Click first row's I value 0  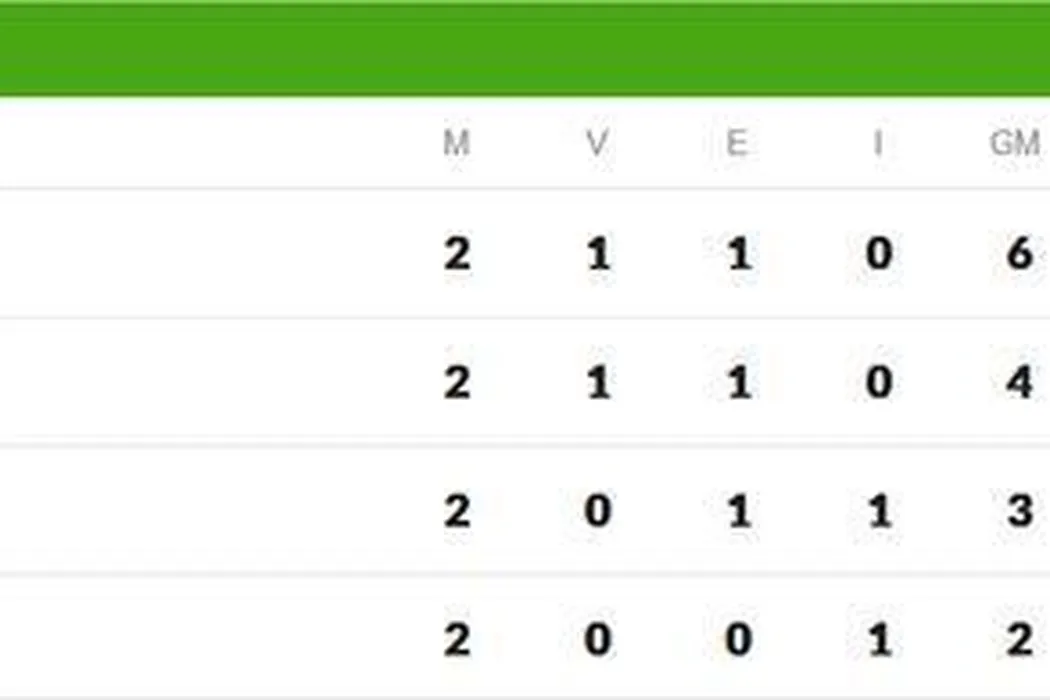[x=879, y=254]
